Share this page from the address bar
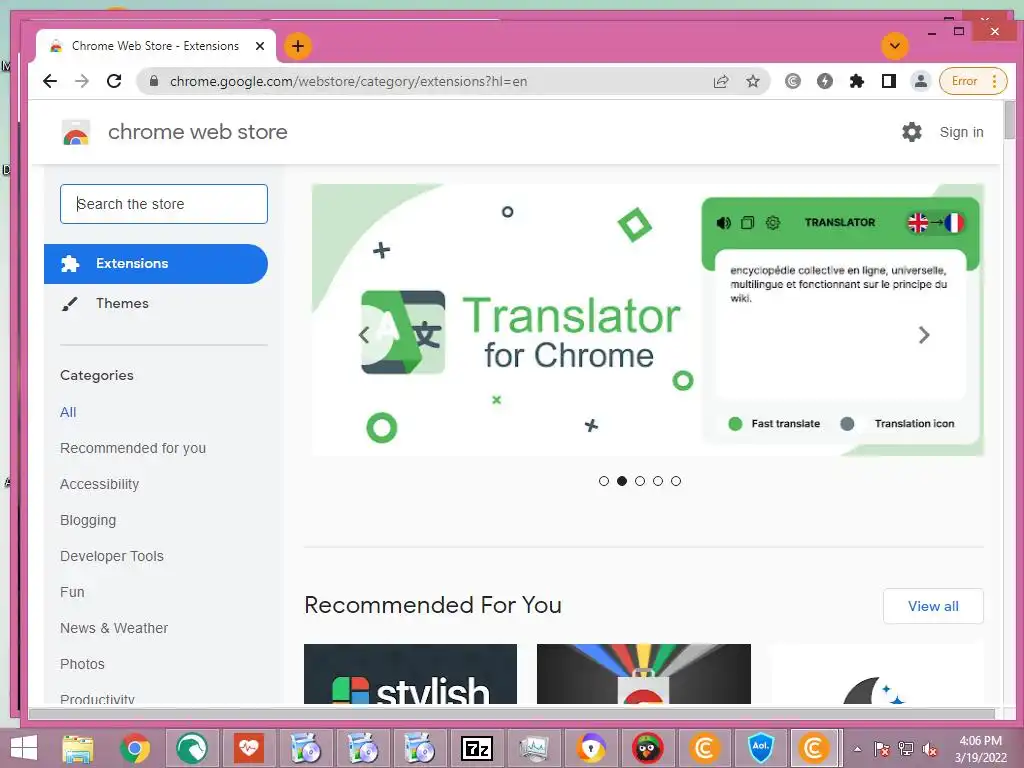The image size is (1024, 768). tap(721, 81)
